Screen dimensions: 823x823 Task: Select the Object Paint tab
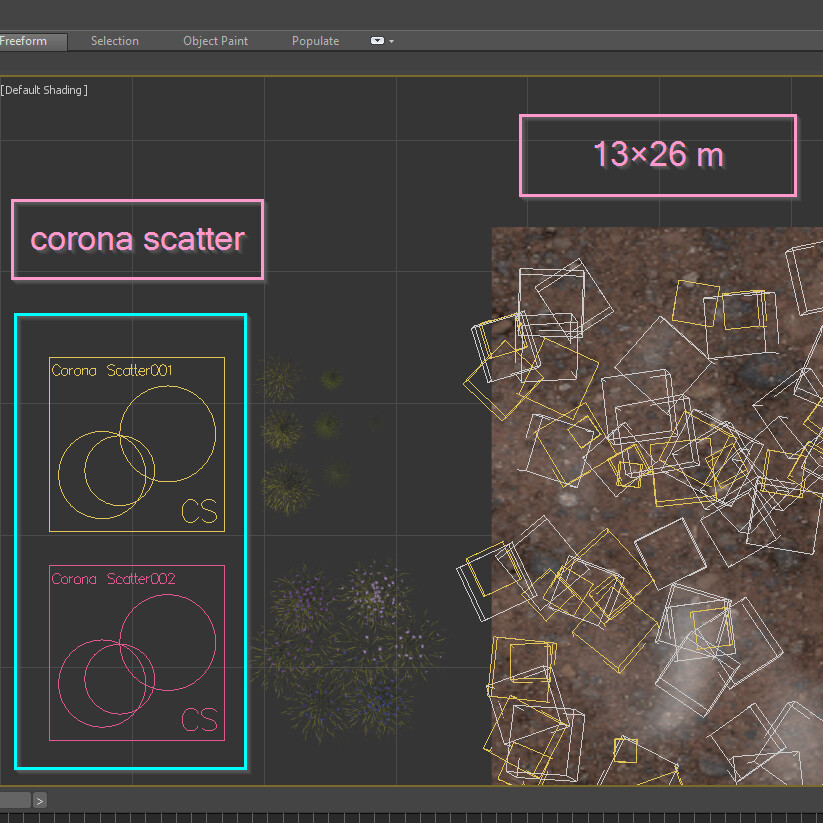coord(215,41)
